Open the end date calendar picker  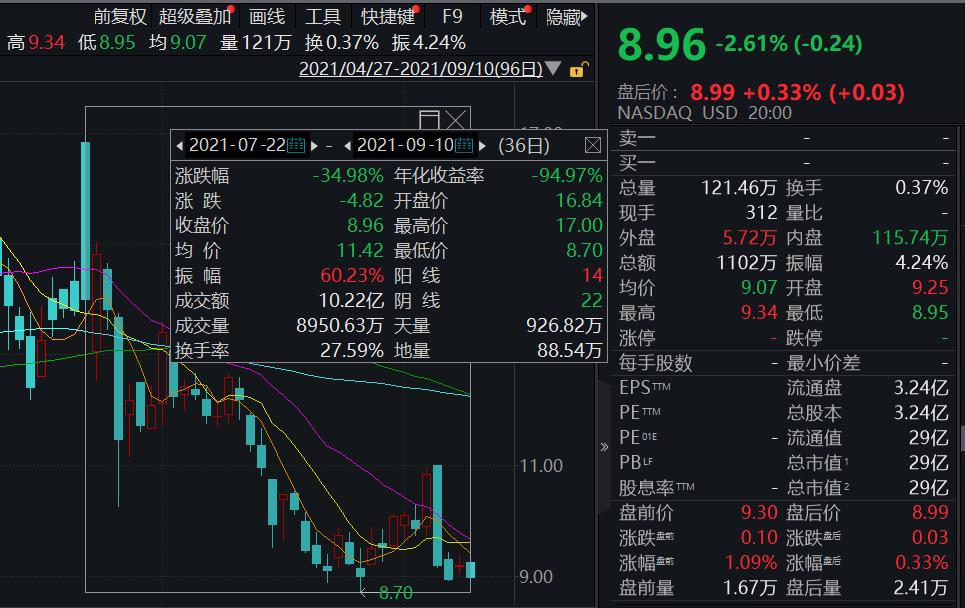click(465, 145)
